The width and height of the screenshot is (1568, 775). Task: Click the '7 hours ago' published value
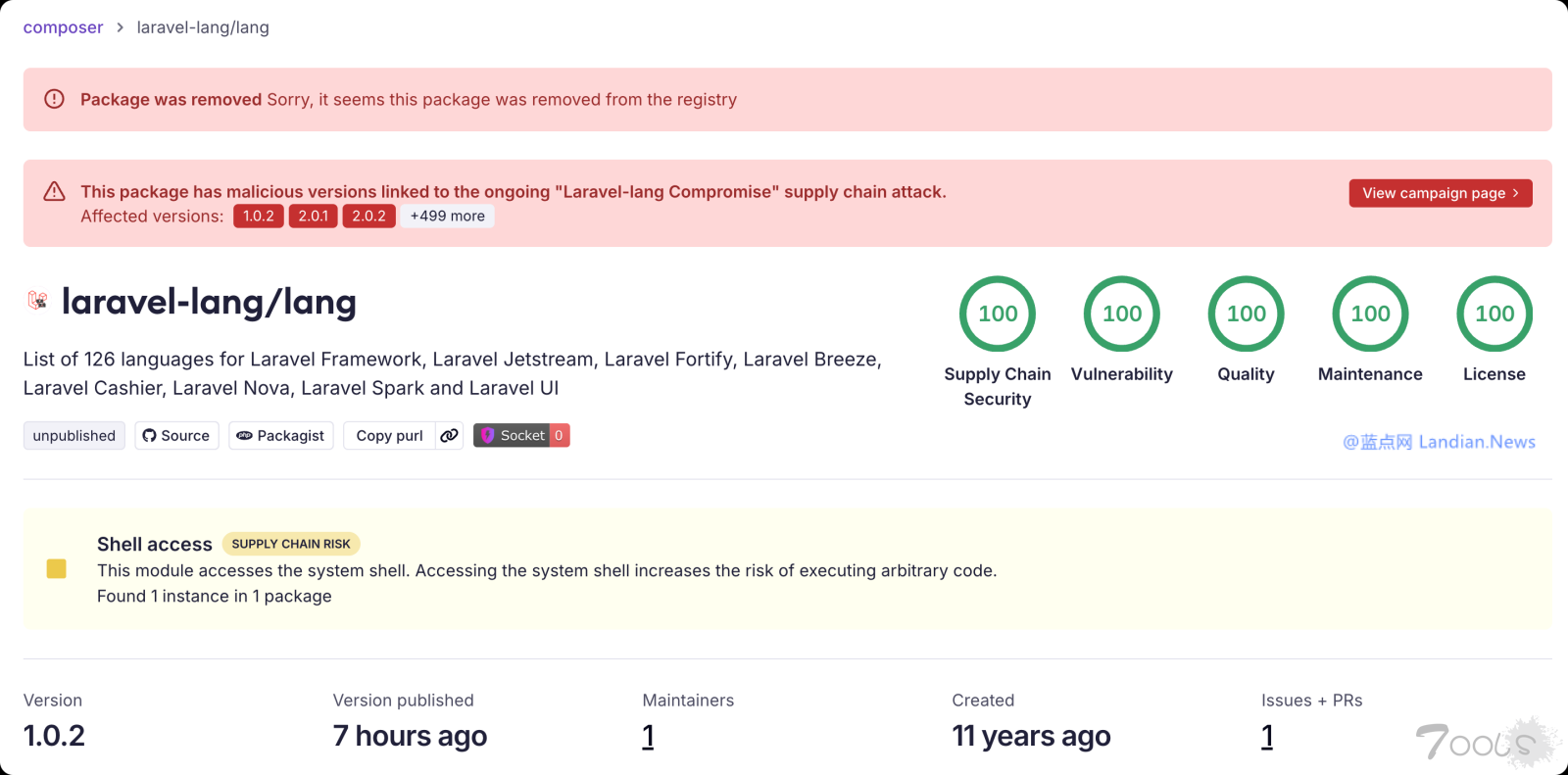(x=410, y=736)
